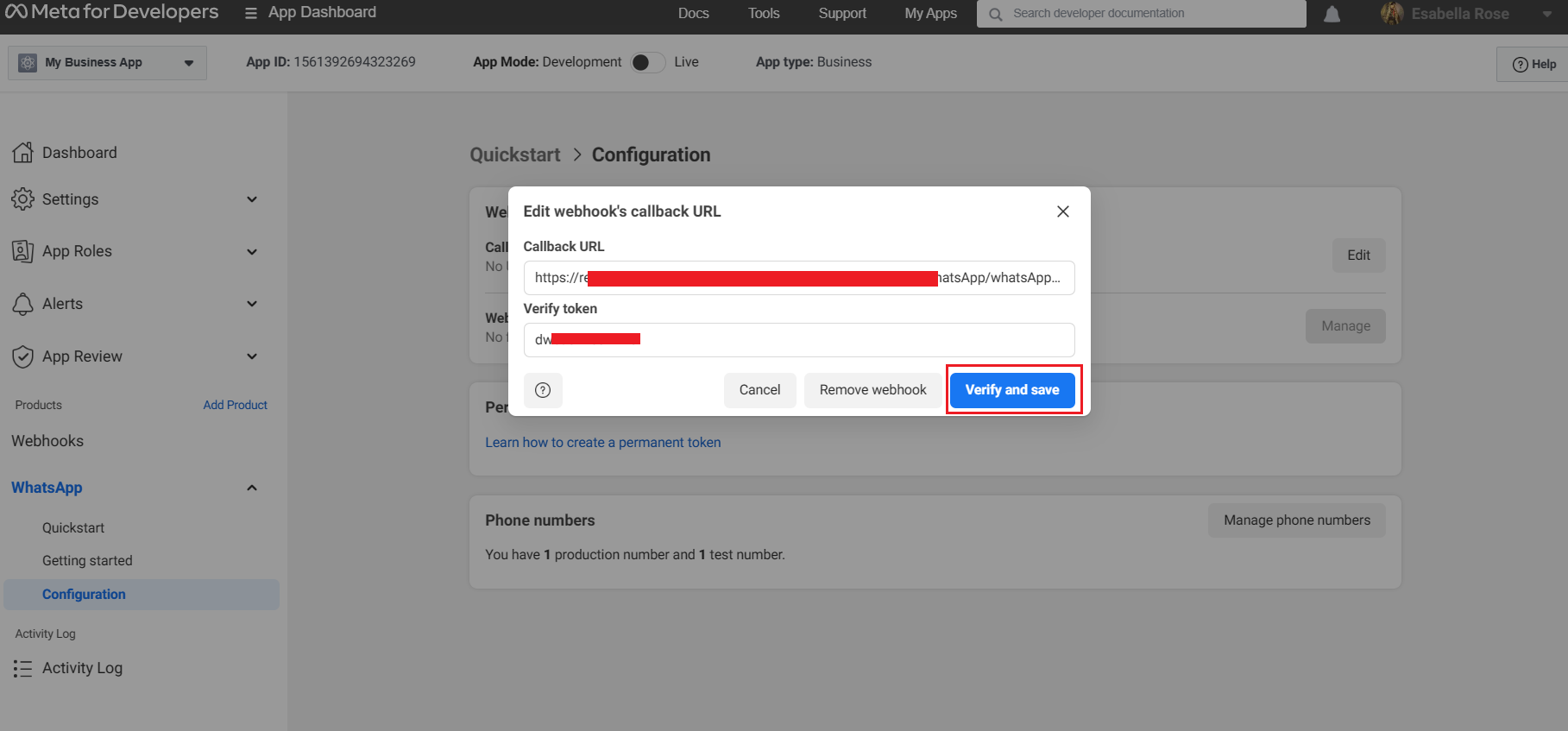The height and width of the screenshot is (731, 1568).
Task: Click Cancel in the dialog
Action: [759, 390]
